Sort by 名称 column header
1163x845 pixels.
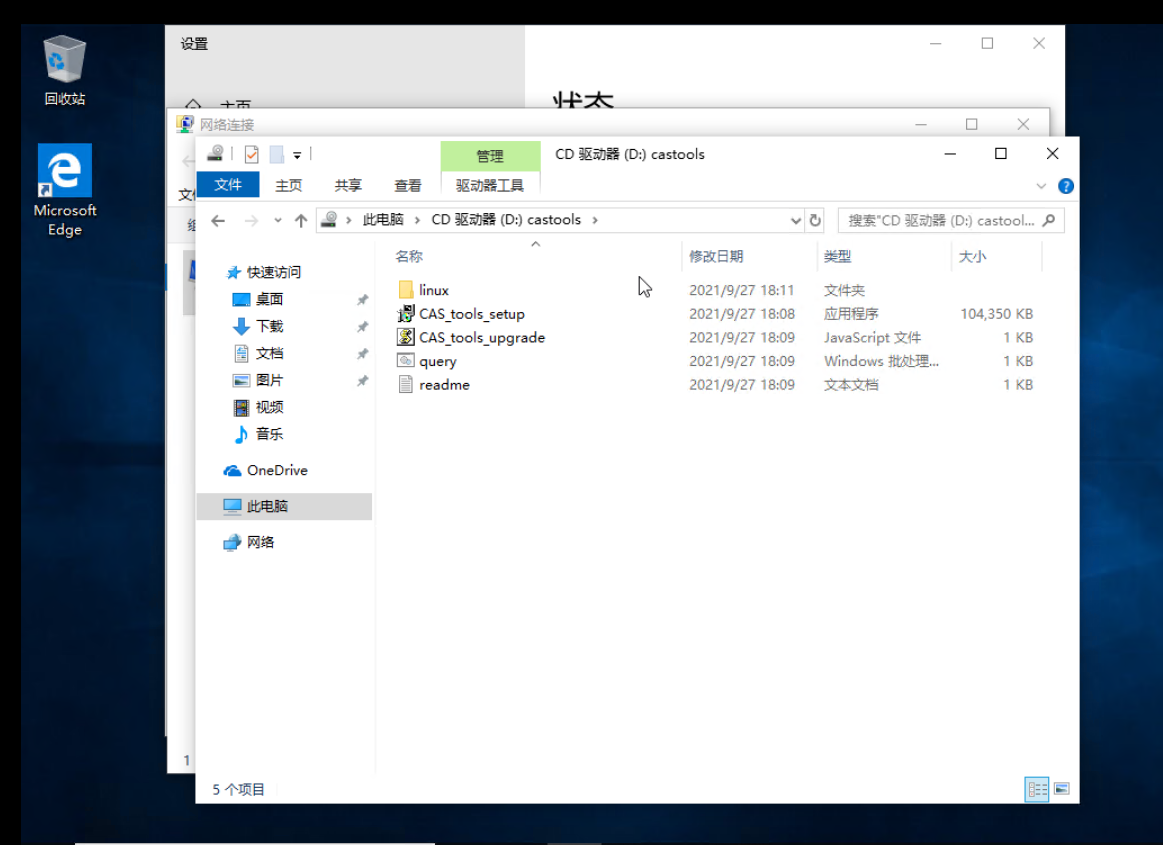click(409, 257)
